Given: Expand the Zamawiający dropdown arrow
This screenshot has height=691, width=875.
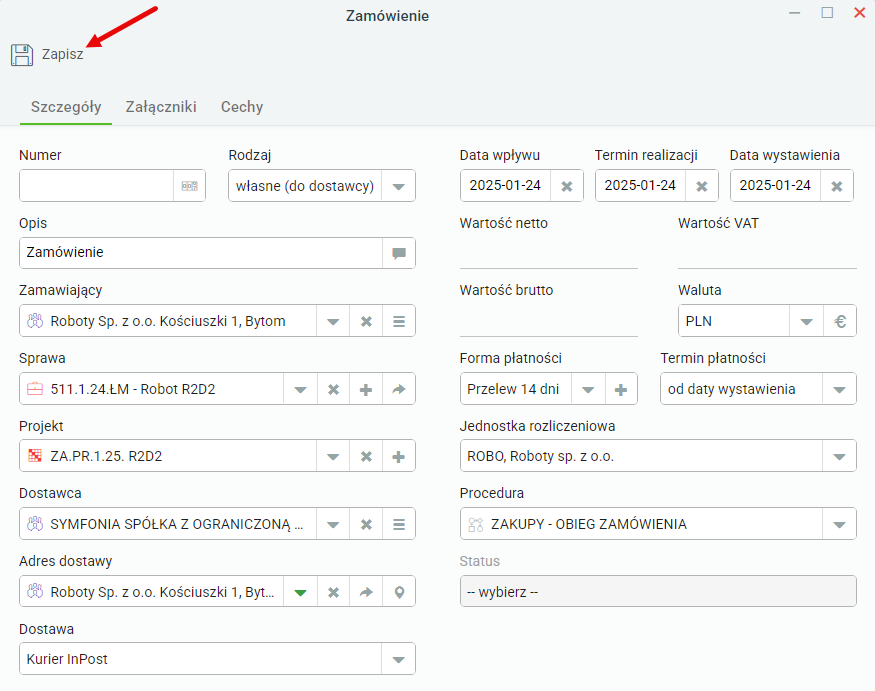Looking at the screenshot, I should tap(333, 321).
